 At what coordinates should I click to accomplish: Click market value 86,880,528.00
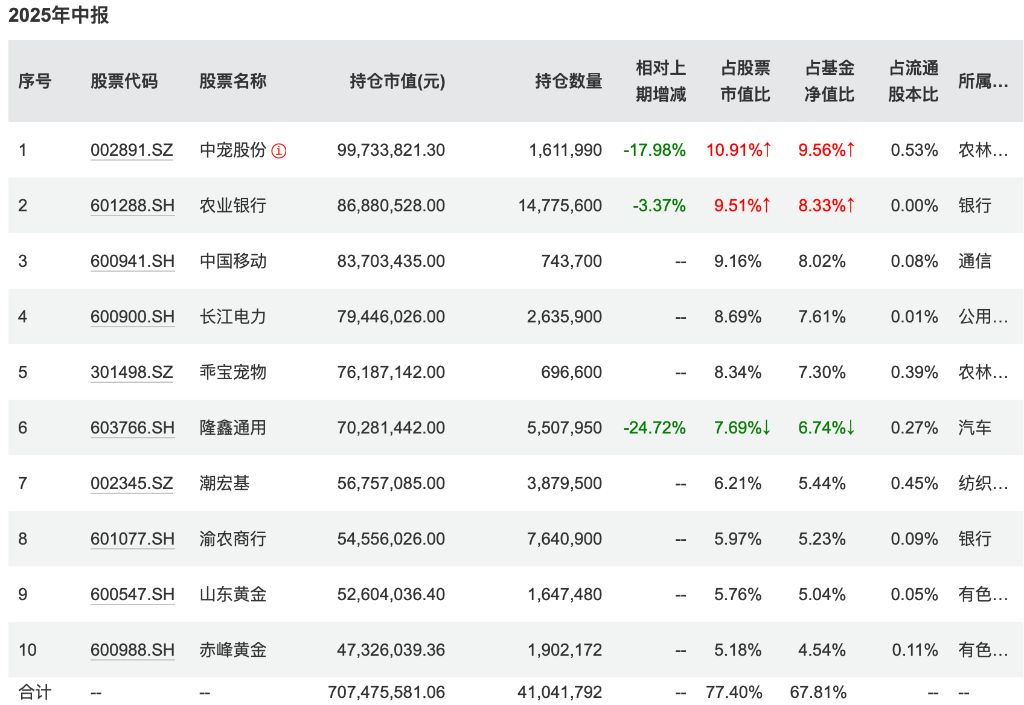(391, 206)
